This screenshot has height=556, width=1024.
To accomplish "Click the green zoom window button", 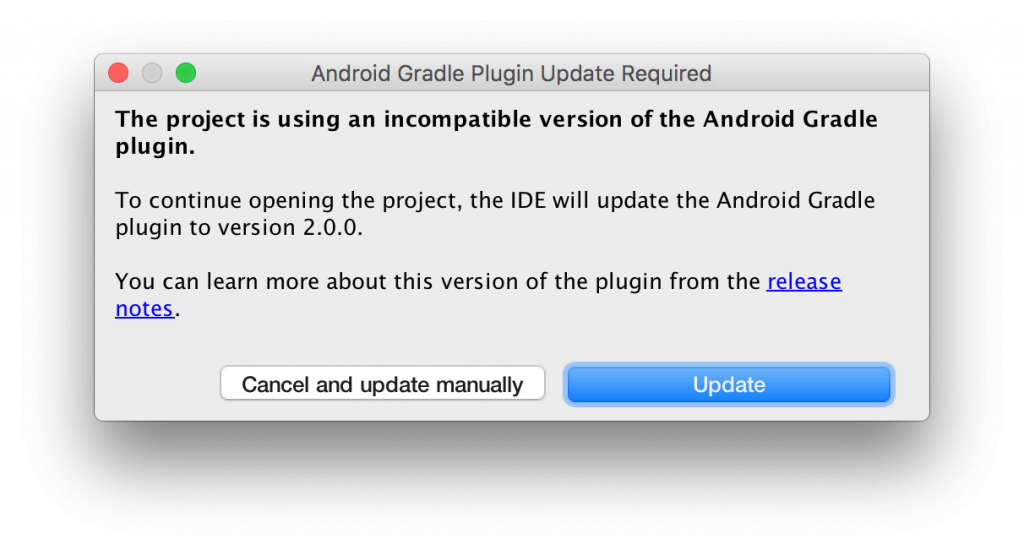I will (x=186, y=73).
